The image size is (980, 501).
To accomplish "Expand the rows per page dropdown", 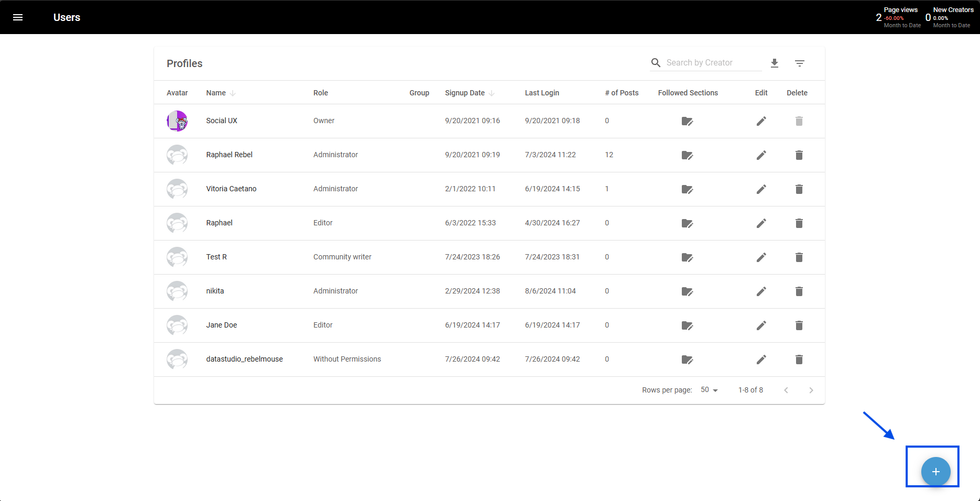I will (x=709, y=390).
